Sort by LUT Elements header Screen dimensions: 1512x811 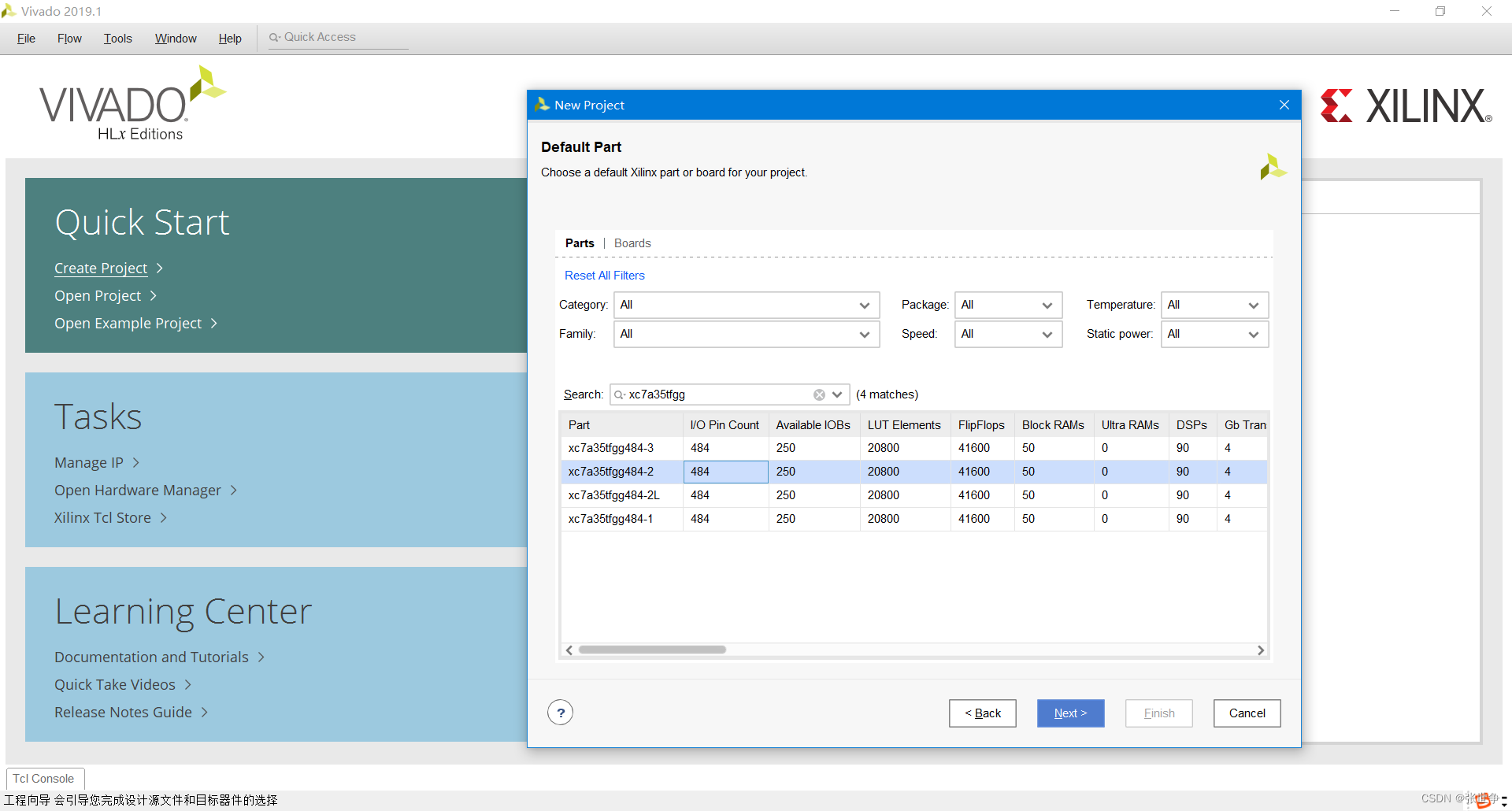pyautogui.click(x=905, y=425)
